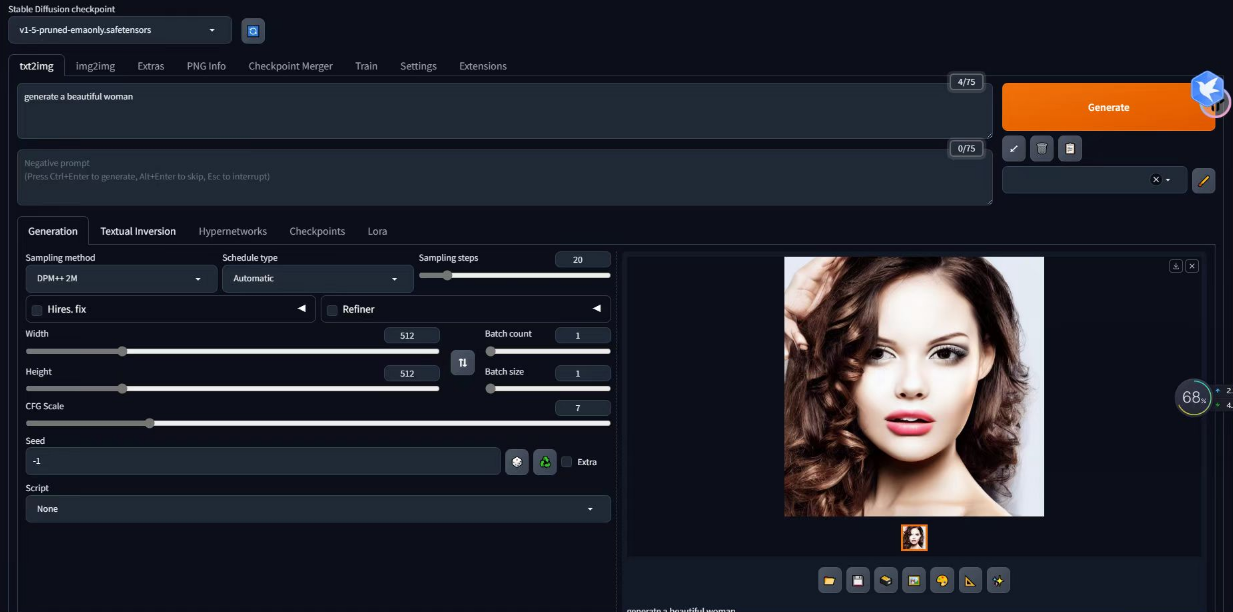Check the Extra seed options box
This screenshot has height=612, width=1233.
click(567, 461)
